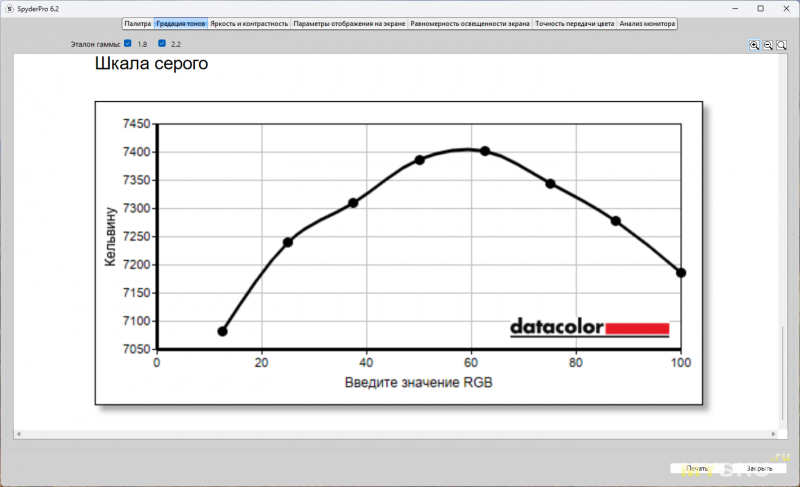Open the Палитра tab
This screenshot has height=487, width=800.
[x=137, y=23]
